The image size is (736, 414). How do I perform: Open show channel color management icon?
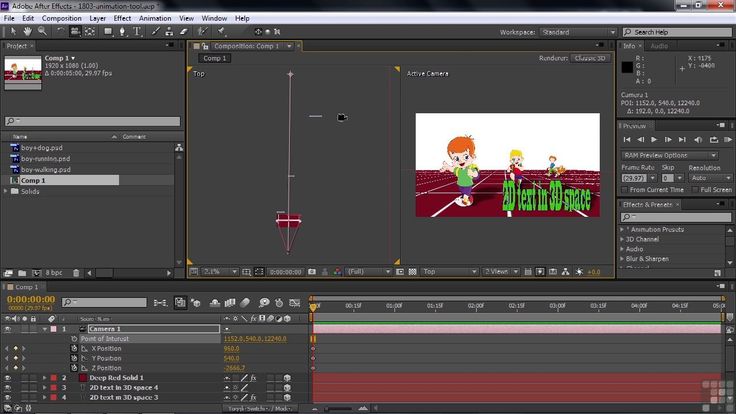coord(337,272)
